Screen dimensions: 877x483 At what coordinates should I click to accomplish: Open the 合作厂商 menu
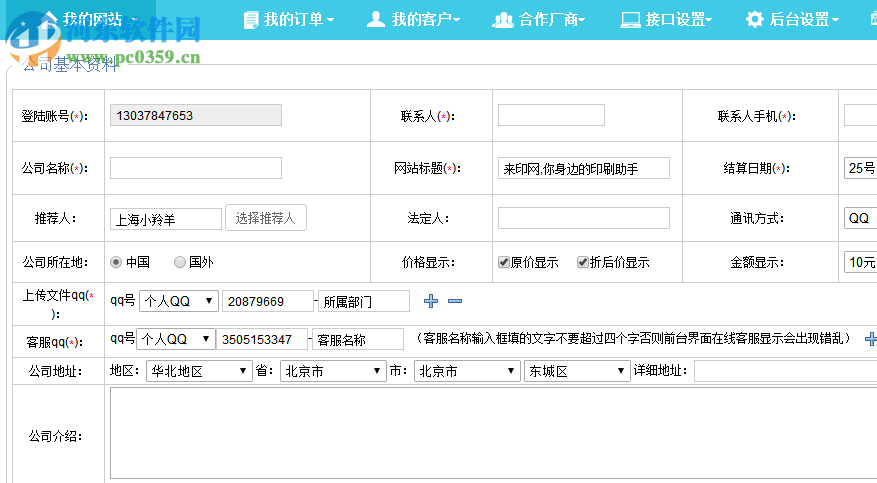pyautogui.click(x=539, y=20)
